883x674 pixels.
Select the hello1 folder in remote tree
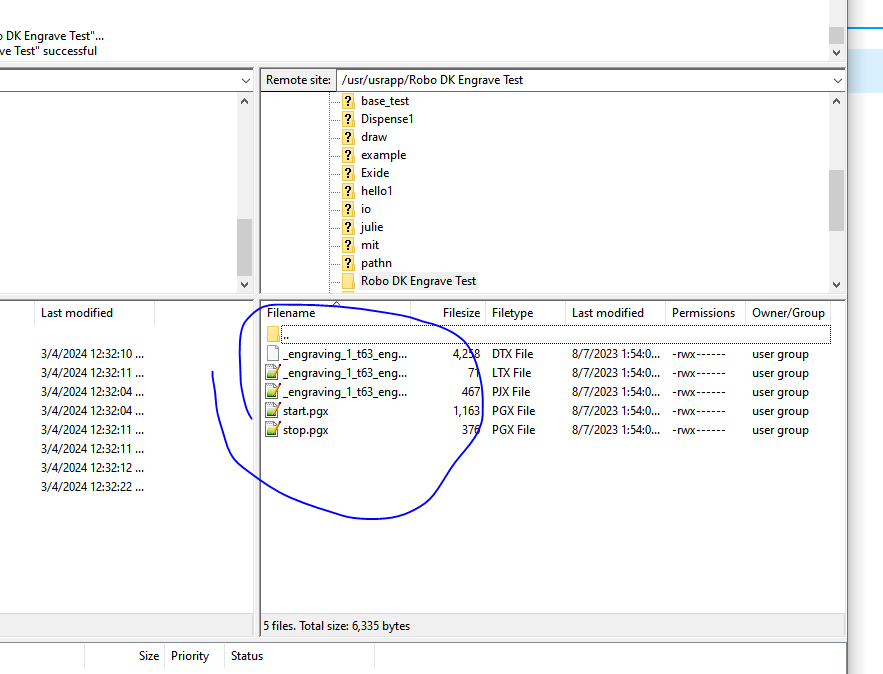point(376,191)
